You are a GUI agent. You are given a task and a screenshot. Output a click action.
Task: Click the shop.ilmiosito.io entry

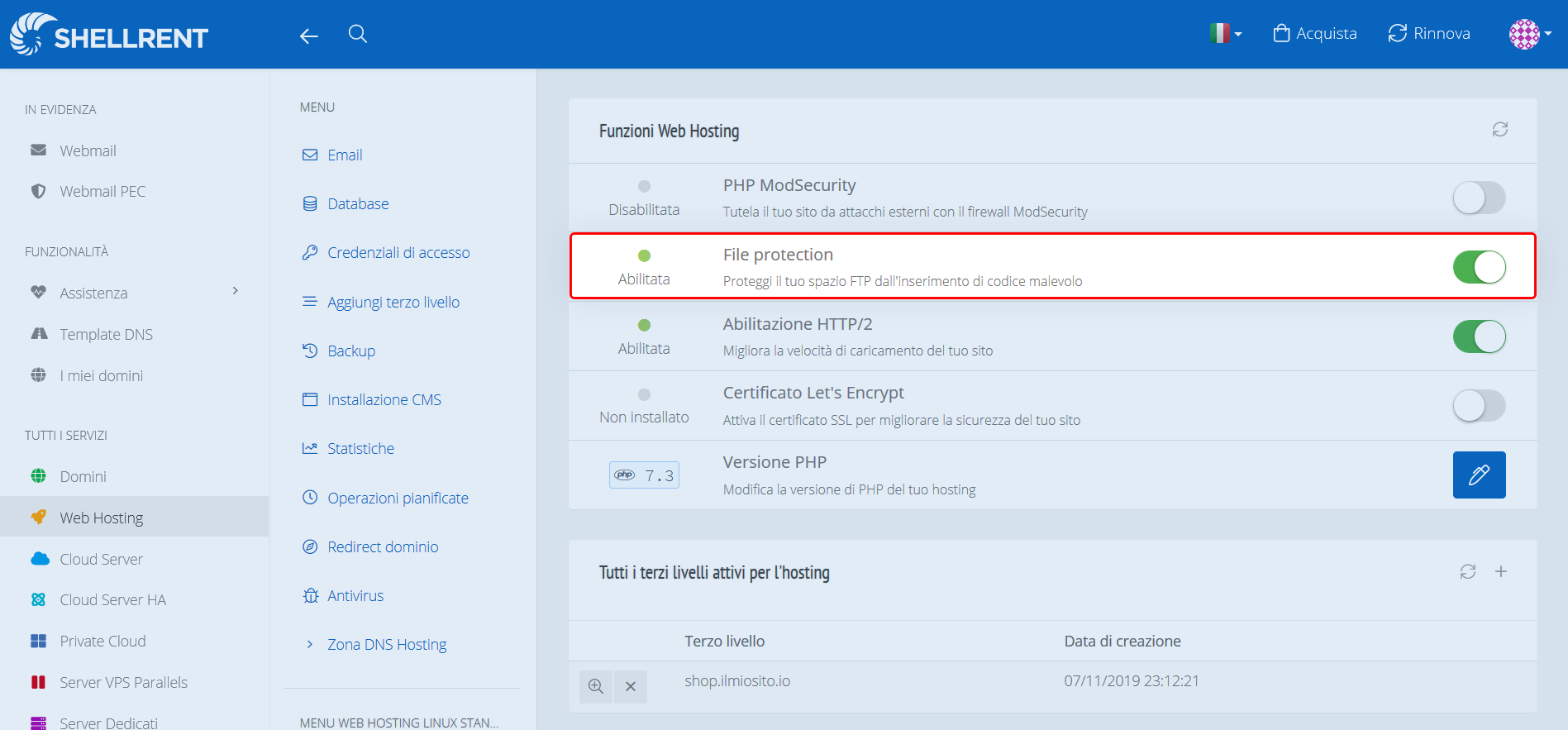(x=737, y=680)
